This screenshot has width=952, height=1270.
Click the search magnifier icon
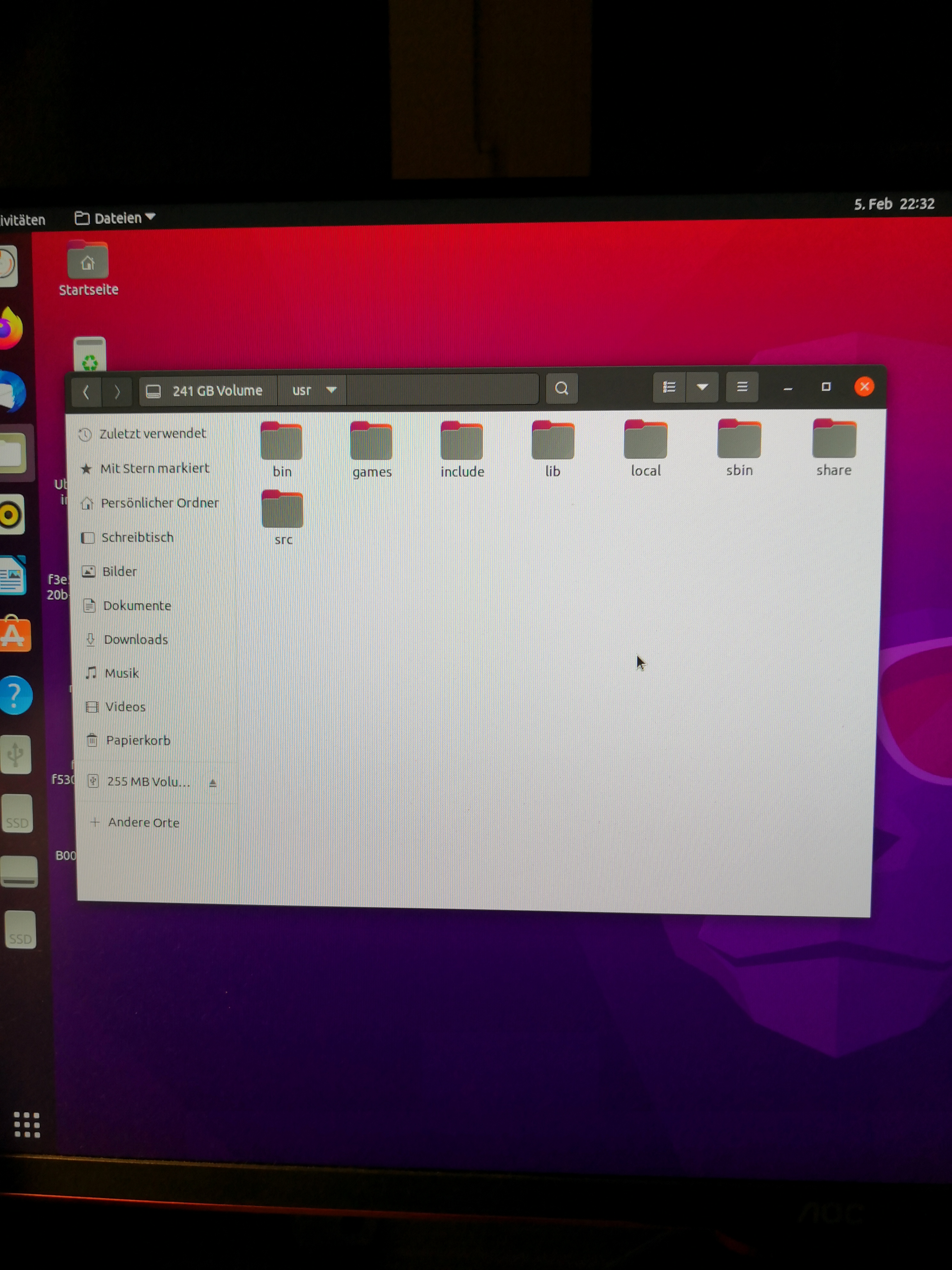(x=561, y=389)
